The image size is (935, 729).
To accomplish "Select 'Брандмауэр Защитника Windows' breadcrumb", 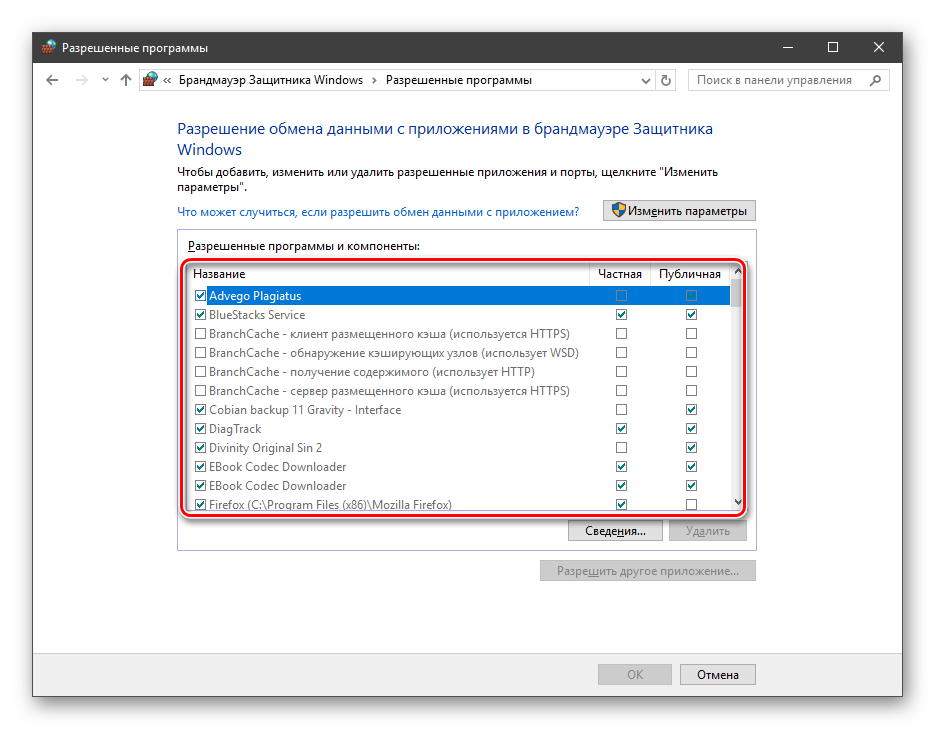I will click(270, 80).
